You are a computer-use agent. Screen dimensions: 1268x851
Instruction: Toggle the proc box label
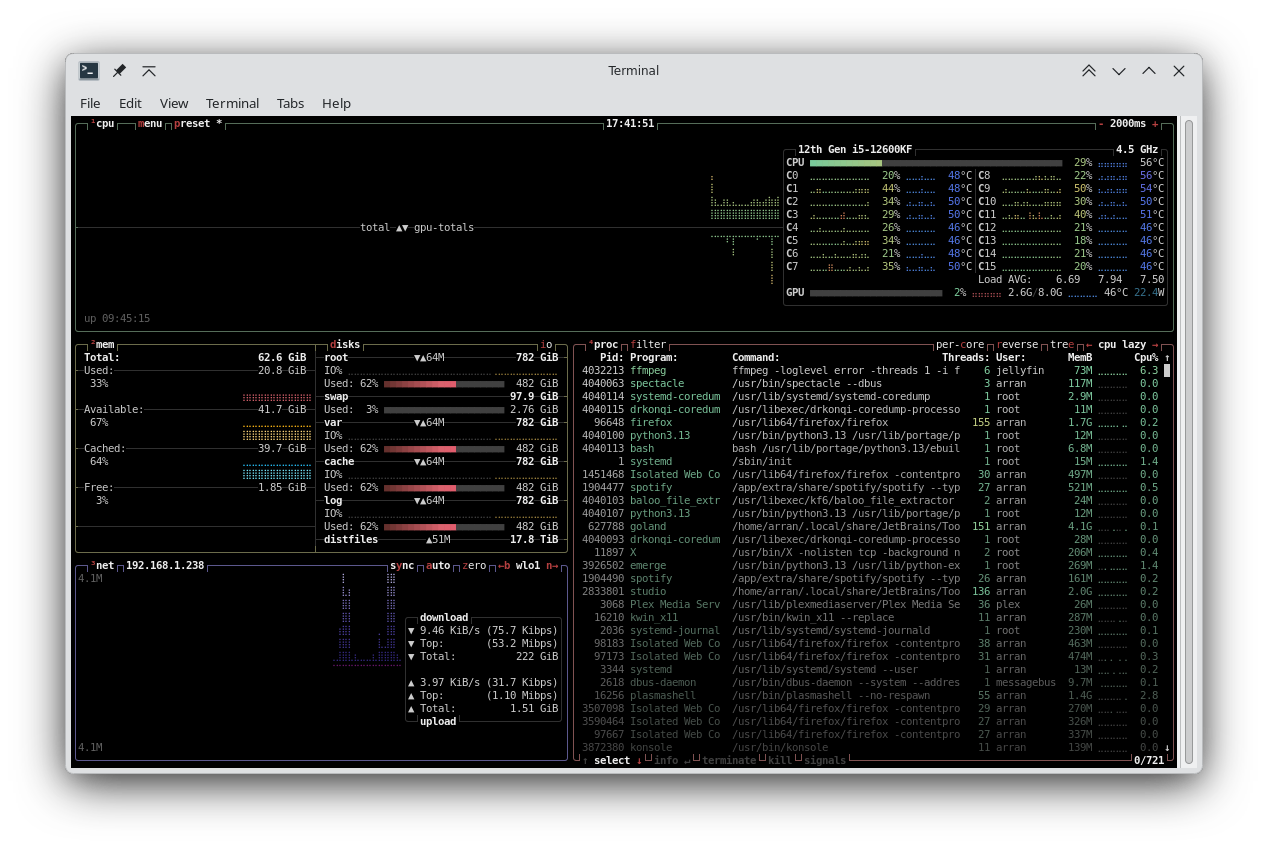coord(603,344)
